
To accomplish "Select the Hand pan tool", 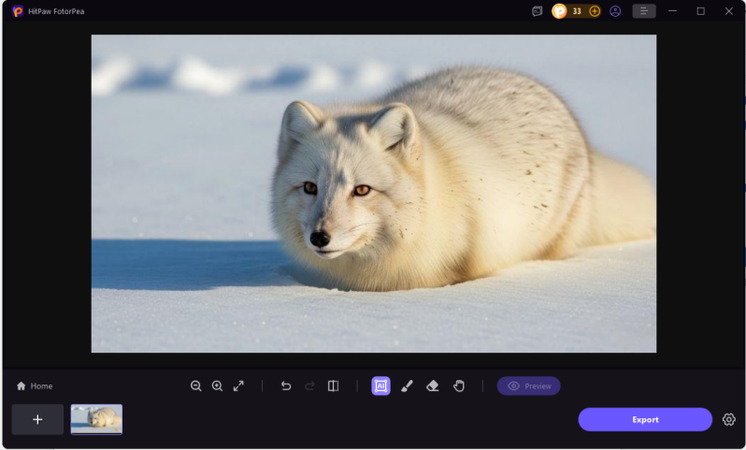I will (459, 386).
